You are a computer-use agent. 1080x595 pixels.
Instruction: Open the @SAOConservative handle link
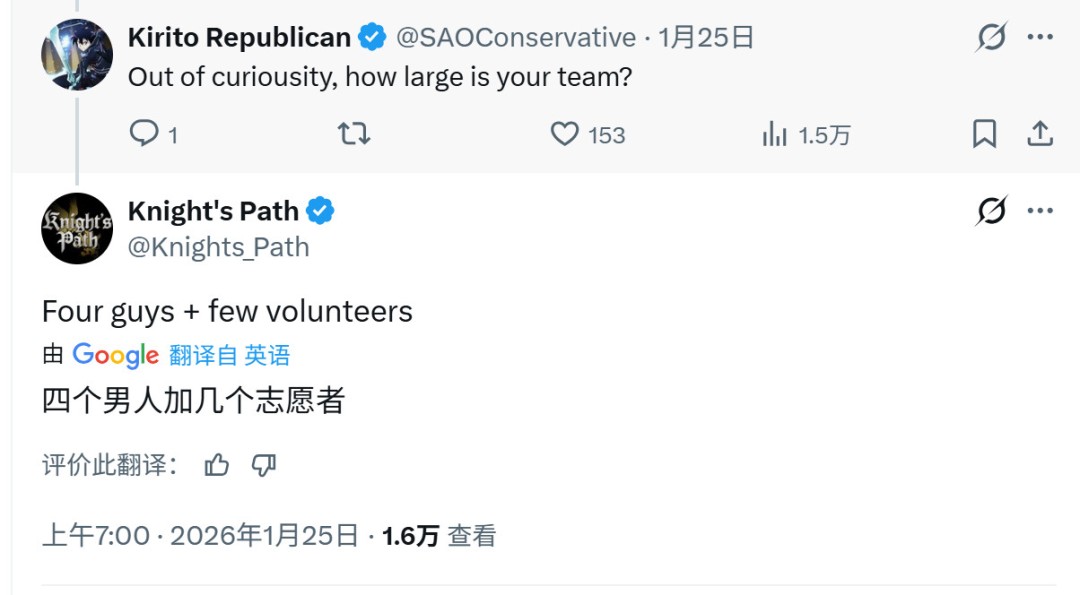pyautogui.click(x=516, y=38)
